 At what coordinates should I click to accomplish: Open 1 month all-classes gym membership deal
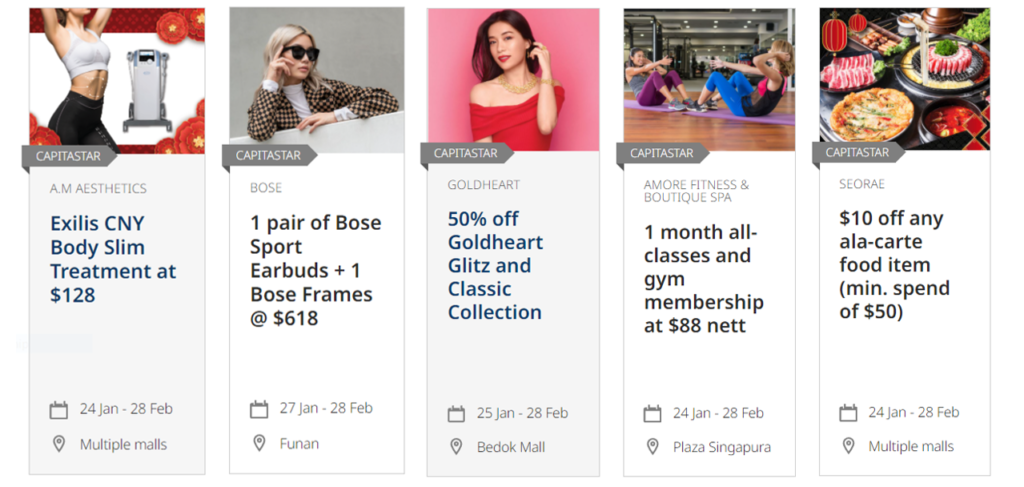703,279
